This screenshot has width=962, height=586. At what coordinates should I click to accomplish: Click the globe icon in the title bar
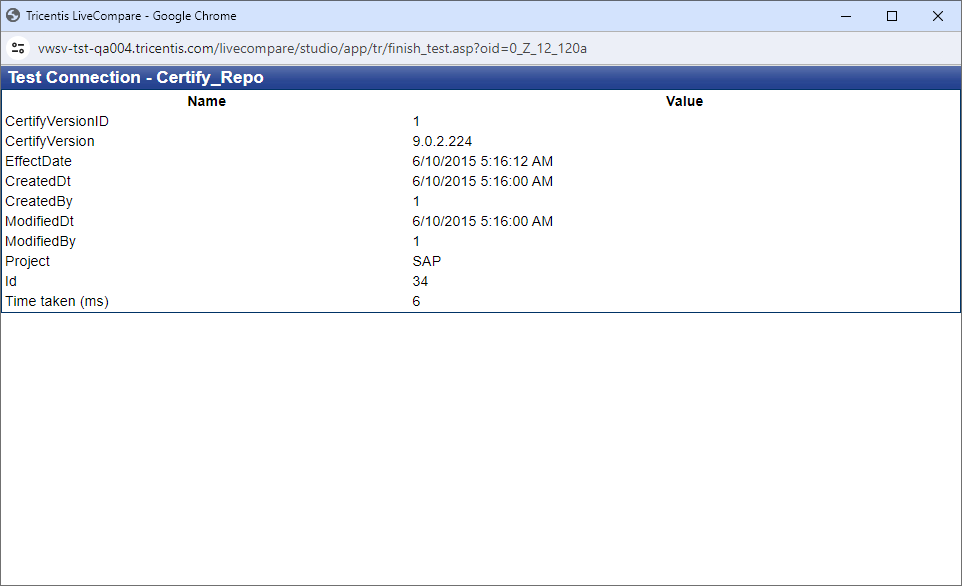(x=13, y=15)
